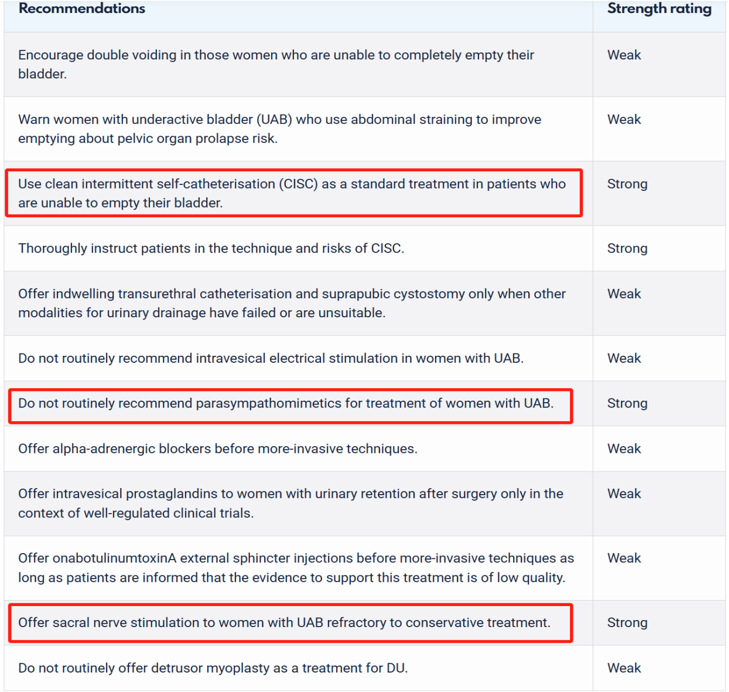Click 'Strong' rating for instructing patients in CISC
This screenshot has height=692, width=729.
(x=627, y=249)
